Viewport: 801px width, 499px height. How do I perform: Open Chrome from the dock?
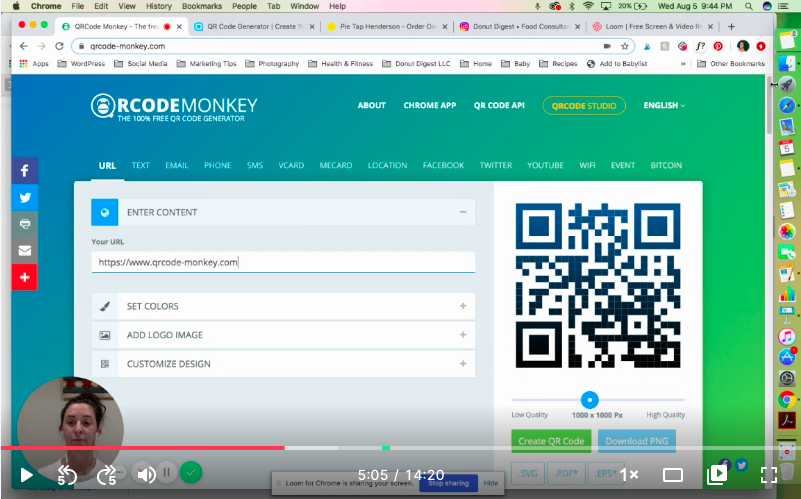[787, 399]
